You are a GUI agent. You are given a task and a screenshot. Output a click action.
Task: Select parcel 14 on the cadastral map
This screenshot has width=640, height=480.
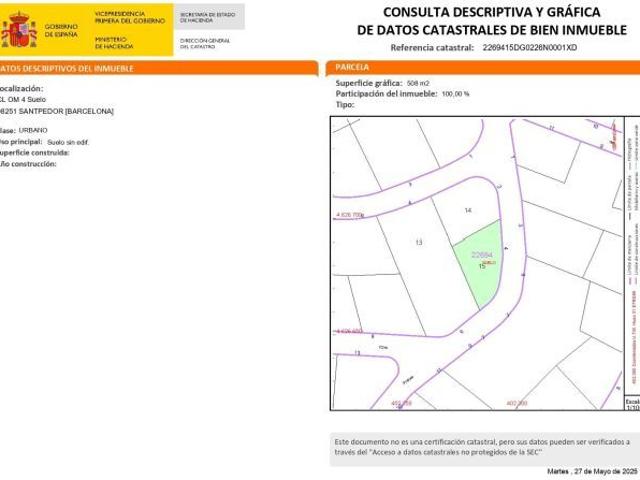click(x=467, y=210)
